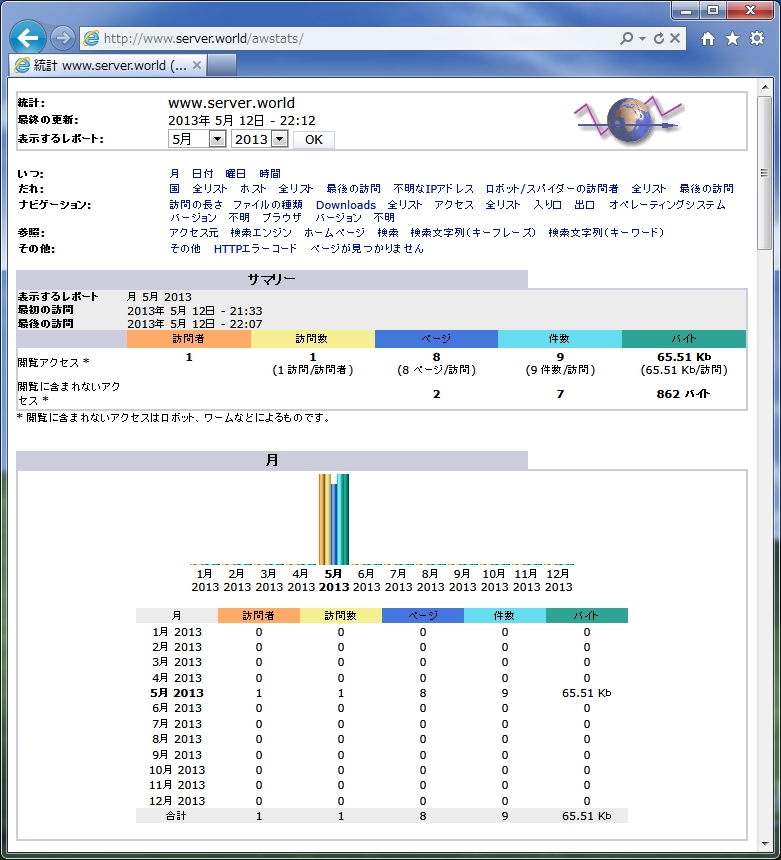Refresh the page with reload icon
781x860 pixels.
click(x=659, y=38)
